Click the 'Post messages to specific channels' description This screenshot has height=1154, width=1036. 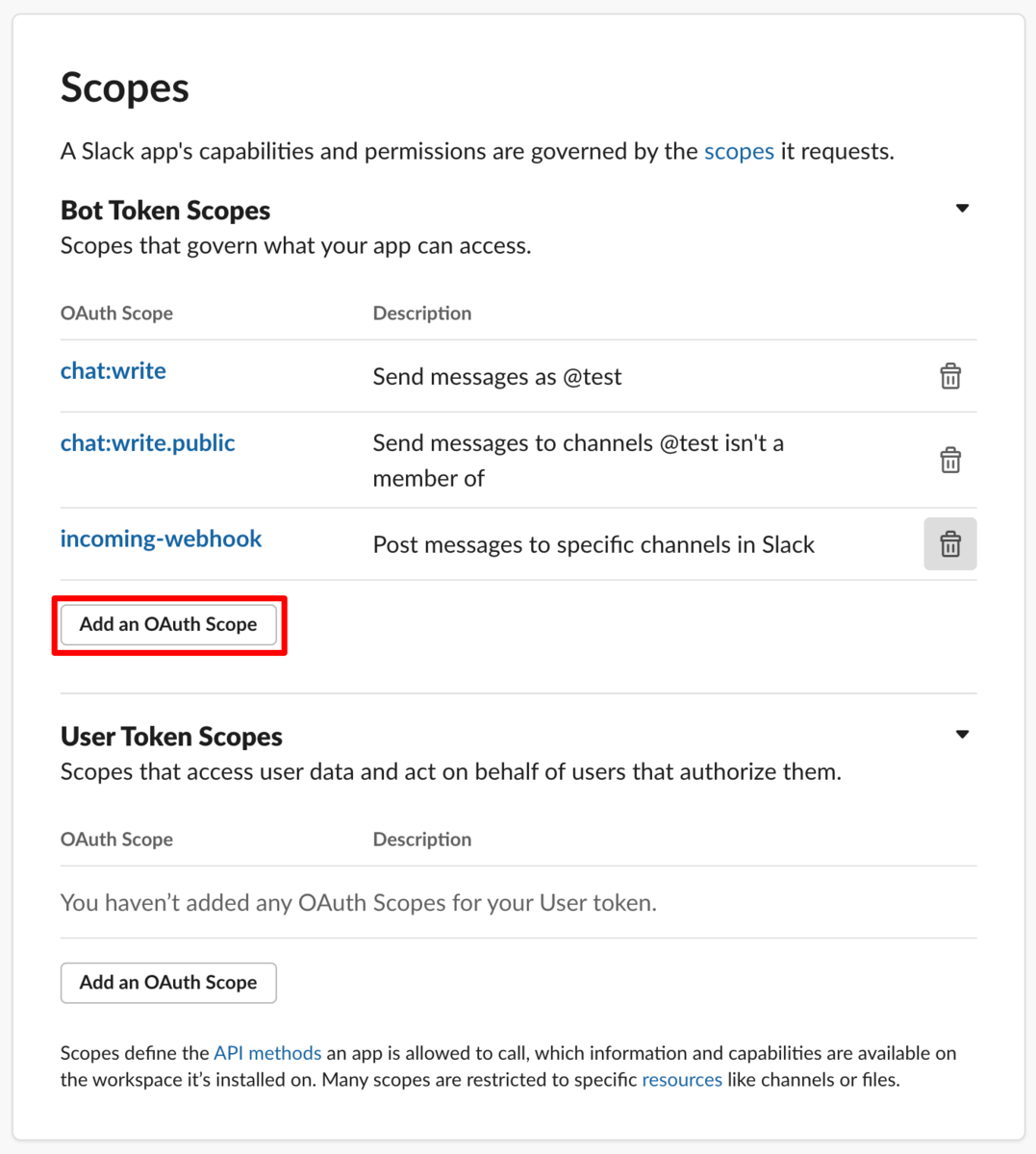coord(594,545)
